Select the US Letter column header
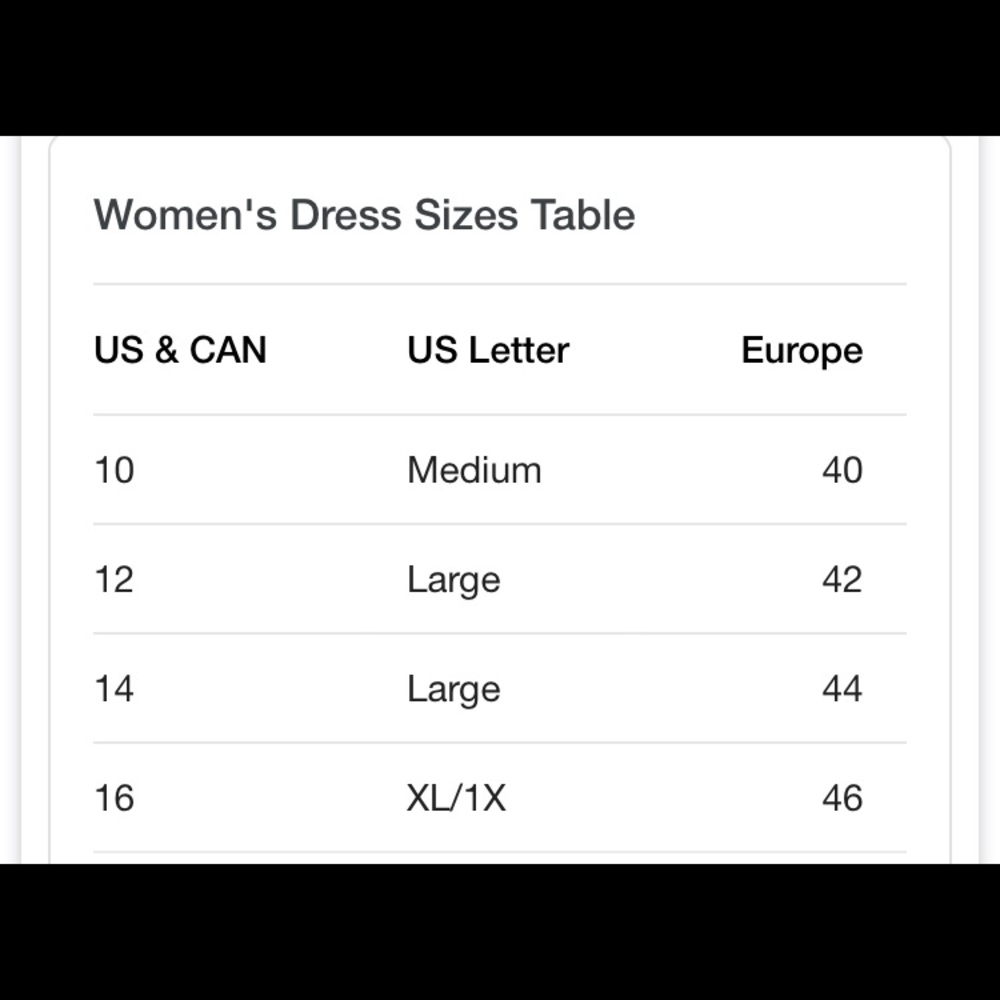The height and width of the screenshot is (1000, 1000). point(487,350)
